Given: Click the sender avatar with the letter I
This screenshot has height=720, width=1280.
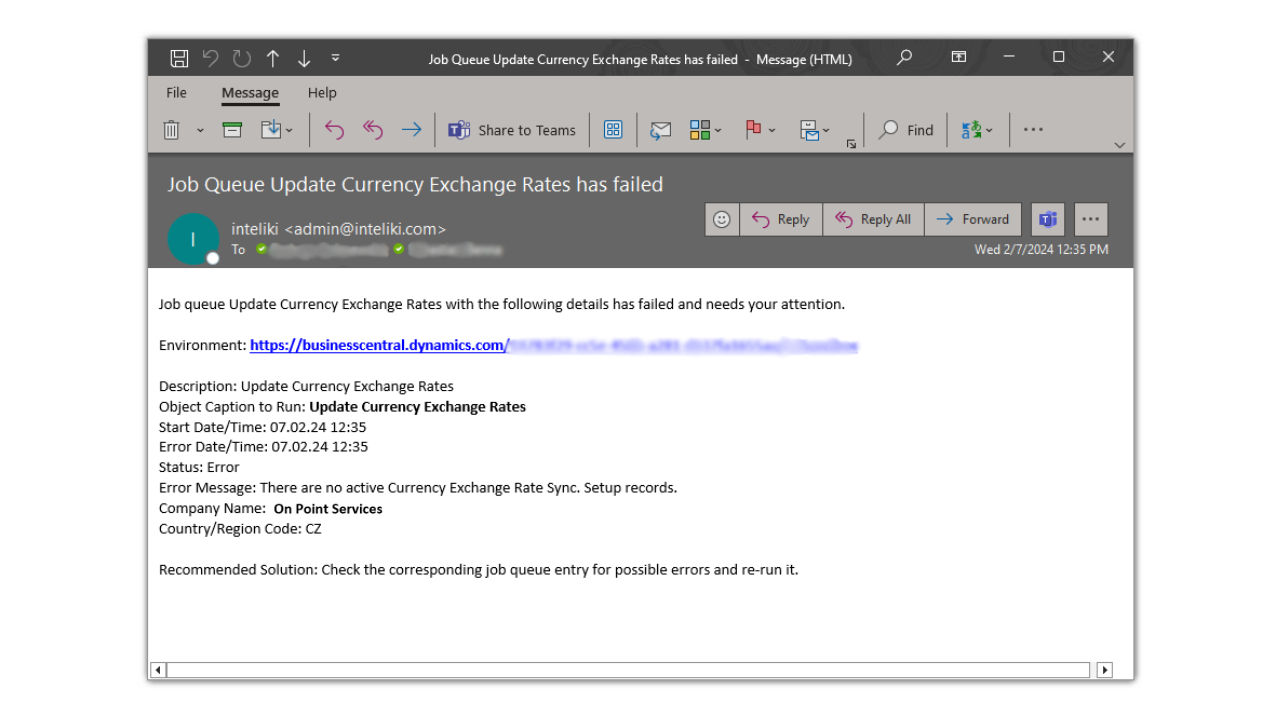Looking at the screenshot, I should 193,239.
